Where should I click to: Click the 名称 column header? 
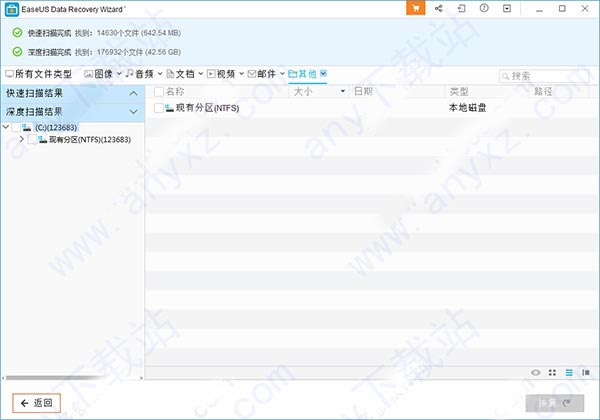pos(175,91)
